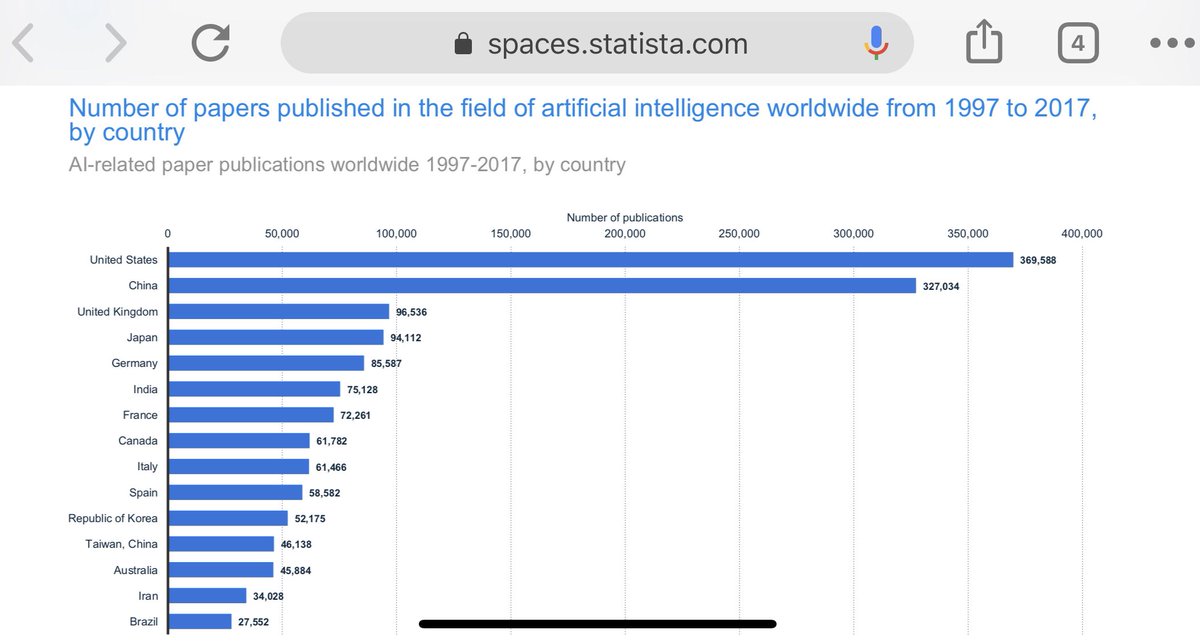This screenshot has height=642, width=1200.
Task: Click the United States bar in chart
Action: [591, 259]
